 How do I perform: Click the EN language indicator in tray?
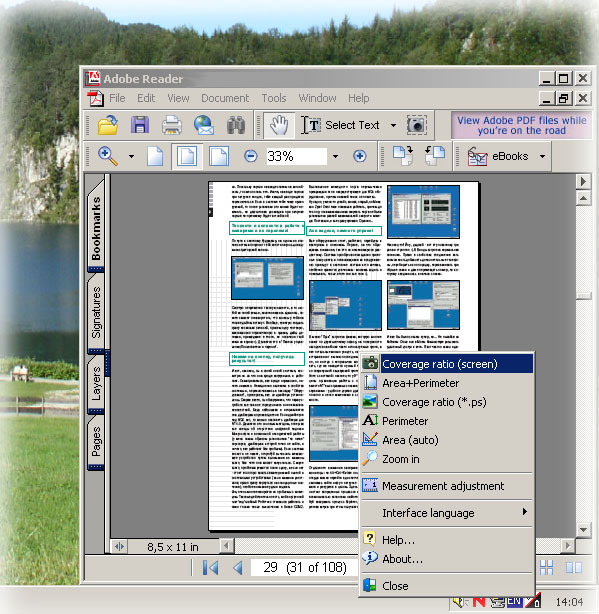click(x=514, y=601)
